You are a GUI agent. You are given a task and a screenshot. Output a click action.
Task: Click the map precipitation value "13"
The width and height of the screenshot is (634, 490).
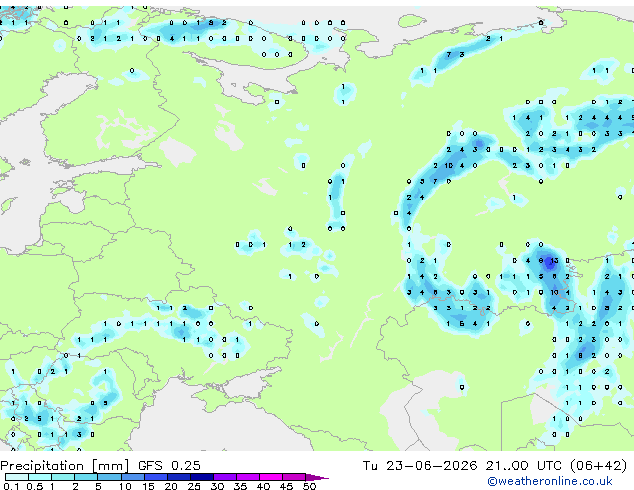(554, 261)
